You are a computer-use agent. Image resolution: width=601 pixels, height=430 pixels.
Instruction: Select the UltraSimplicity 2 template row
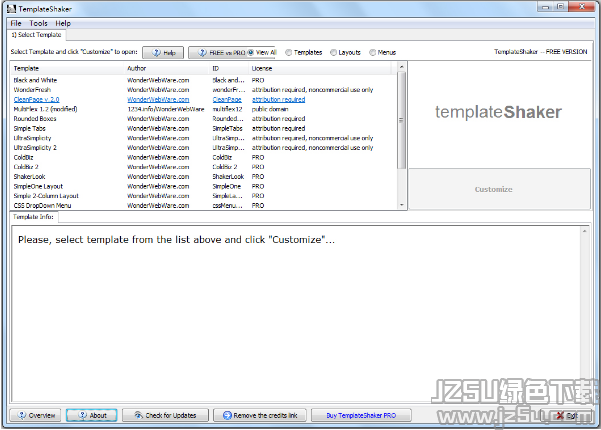(x=204, y=148)
